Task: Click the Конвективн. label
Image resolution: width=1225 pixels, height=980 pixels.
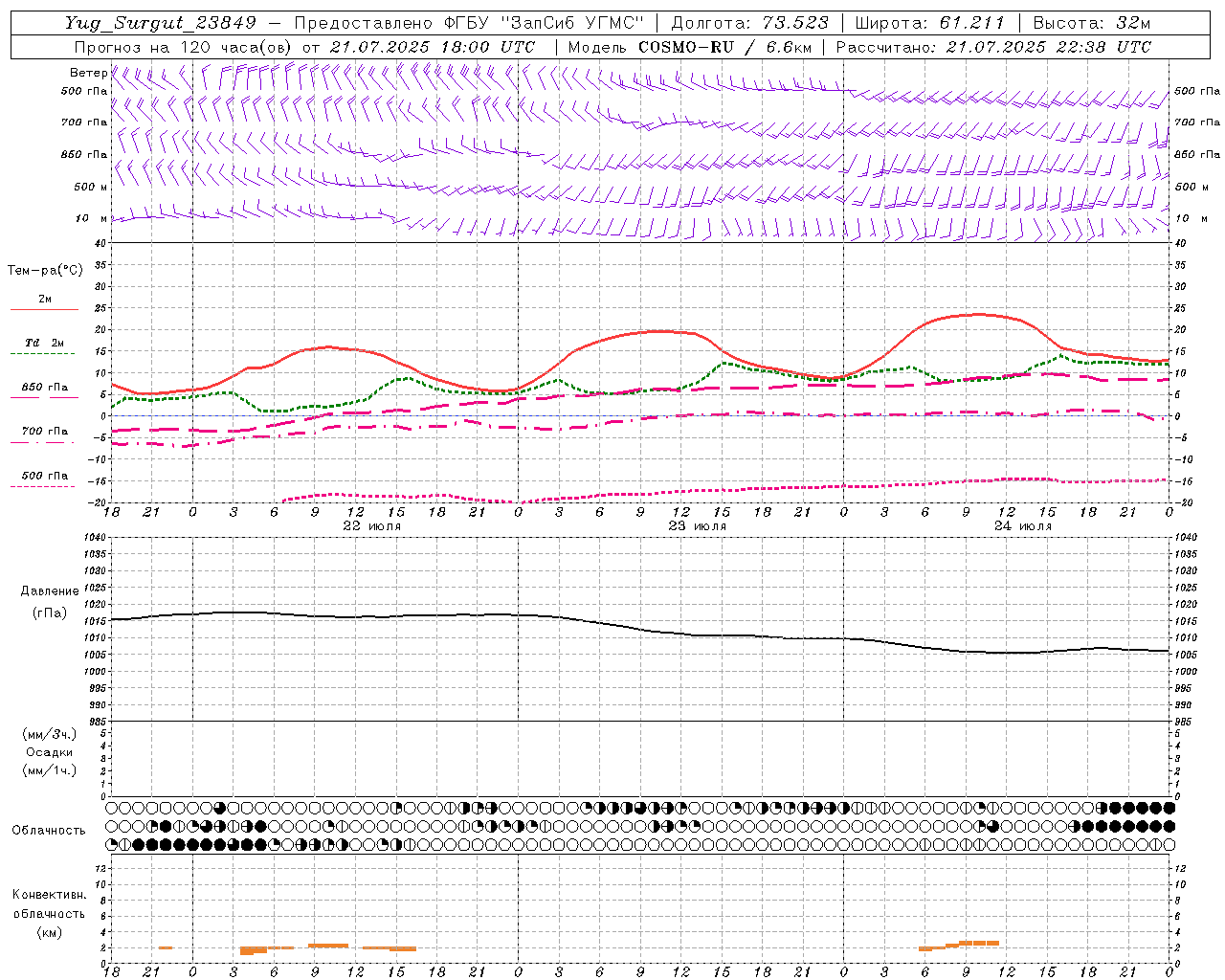Action: (x=49, y=895)
